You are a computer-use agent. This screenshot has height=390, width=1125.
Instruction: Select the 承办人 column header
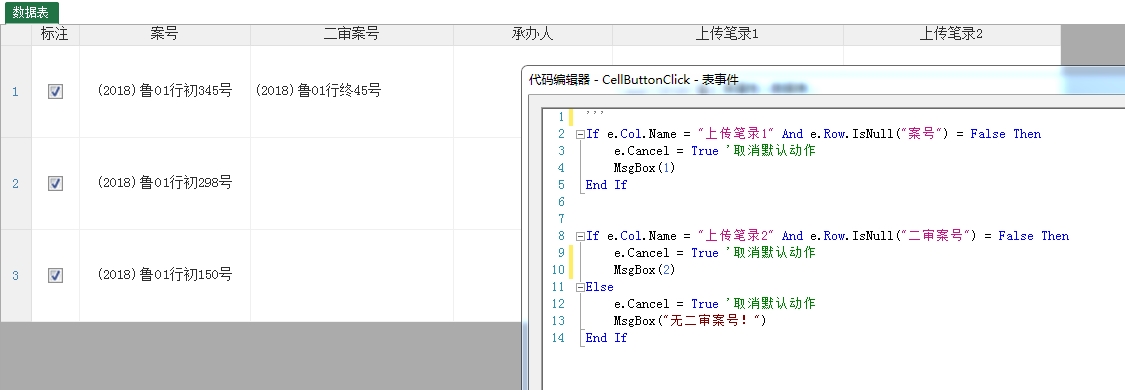[x=532, y=34]
